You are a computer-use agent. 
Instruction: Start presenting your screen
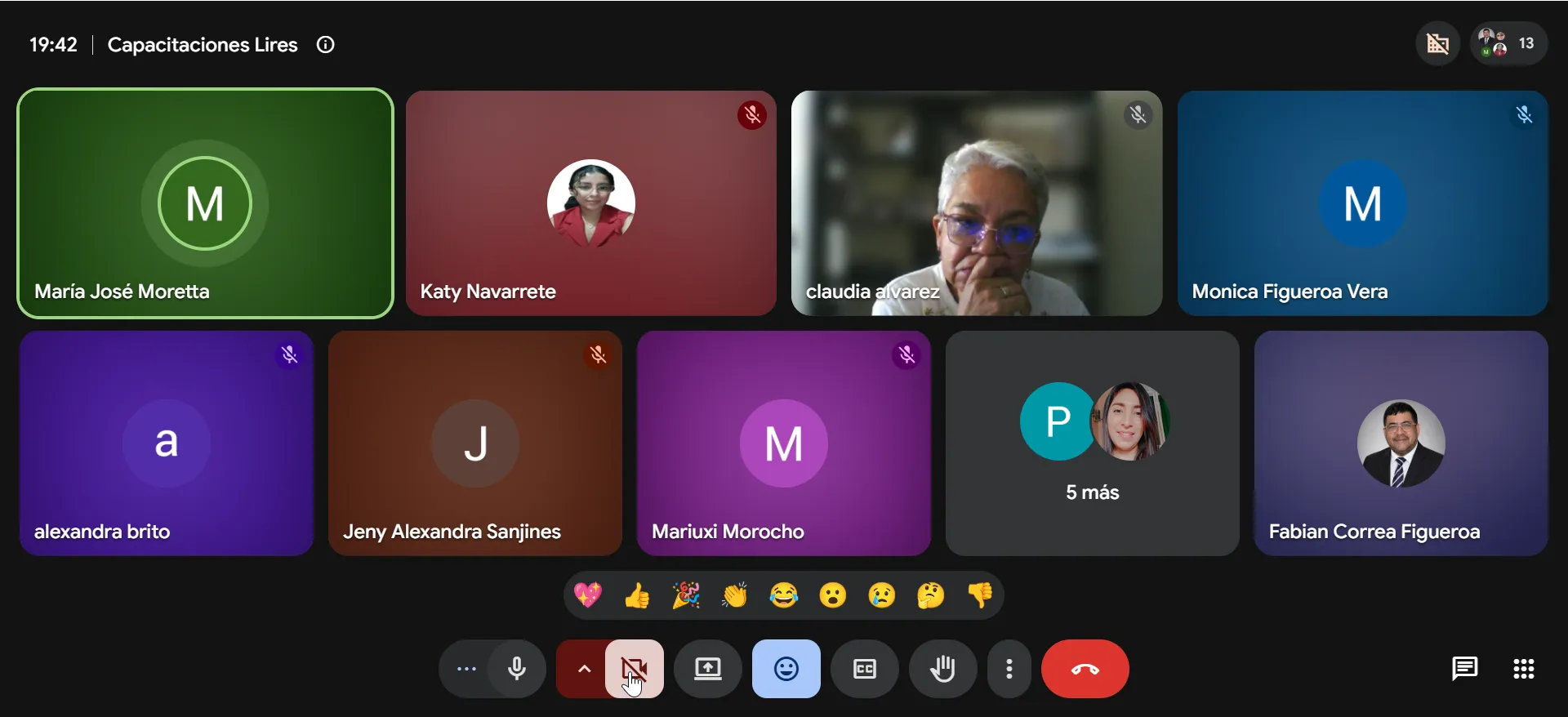pyautogui.click(x=708, y=669)
